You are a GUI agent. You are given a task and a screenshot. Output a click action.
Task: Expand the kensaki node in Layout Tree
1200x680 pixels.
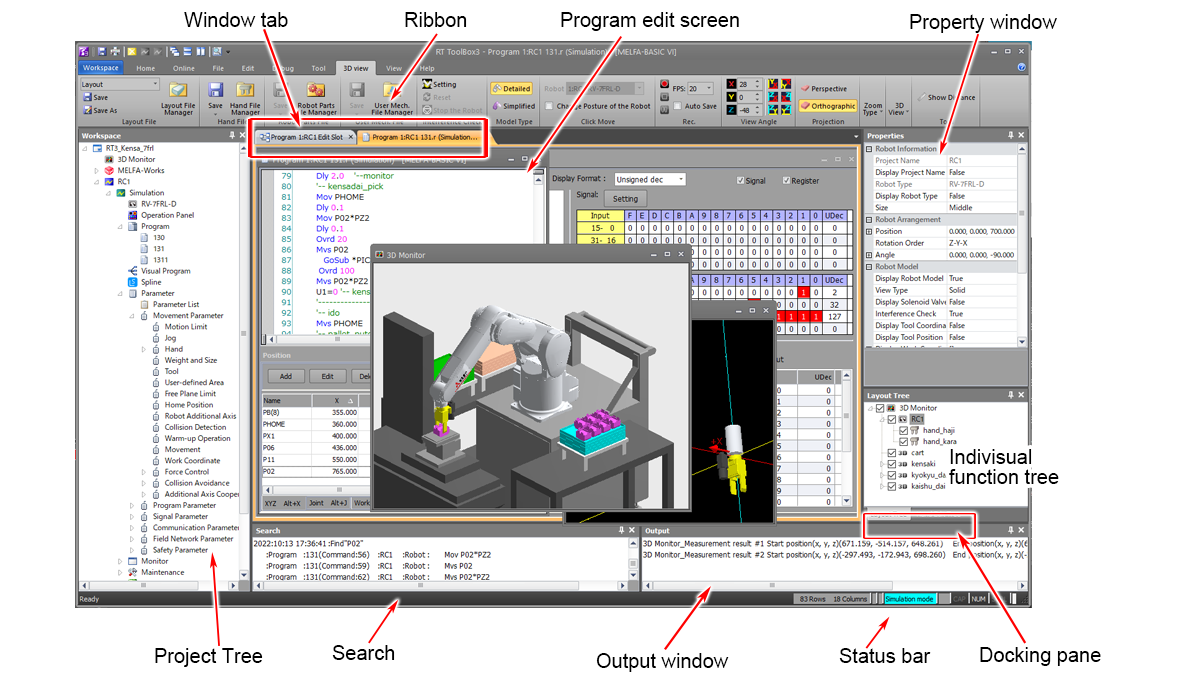click(881, 464)
